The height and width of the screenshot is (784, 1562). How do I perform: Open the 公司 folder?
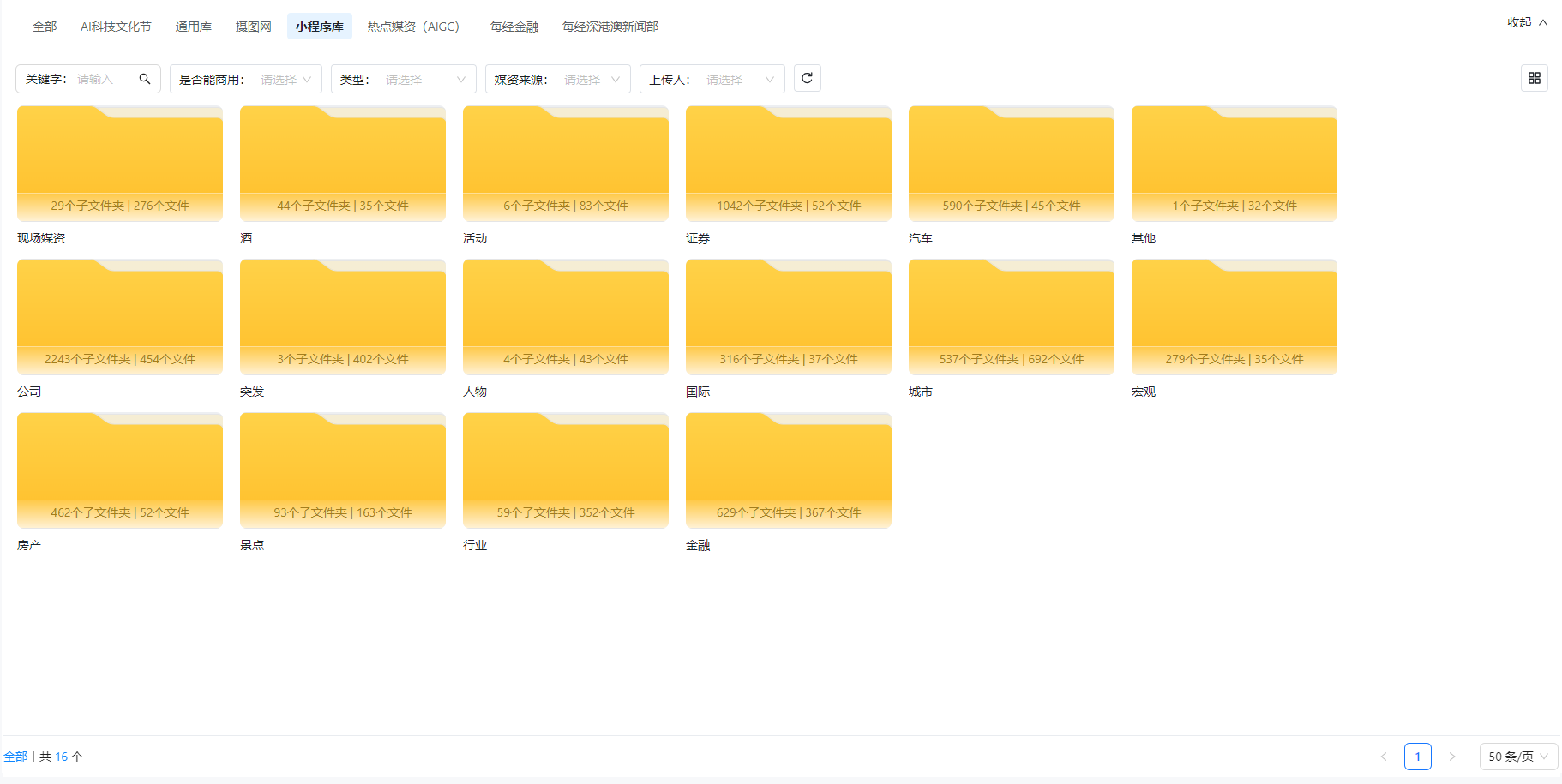pos(120,317)
